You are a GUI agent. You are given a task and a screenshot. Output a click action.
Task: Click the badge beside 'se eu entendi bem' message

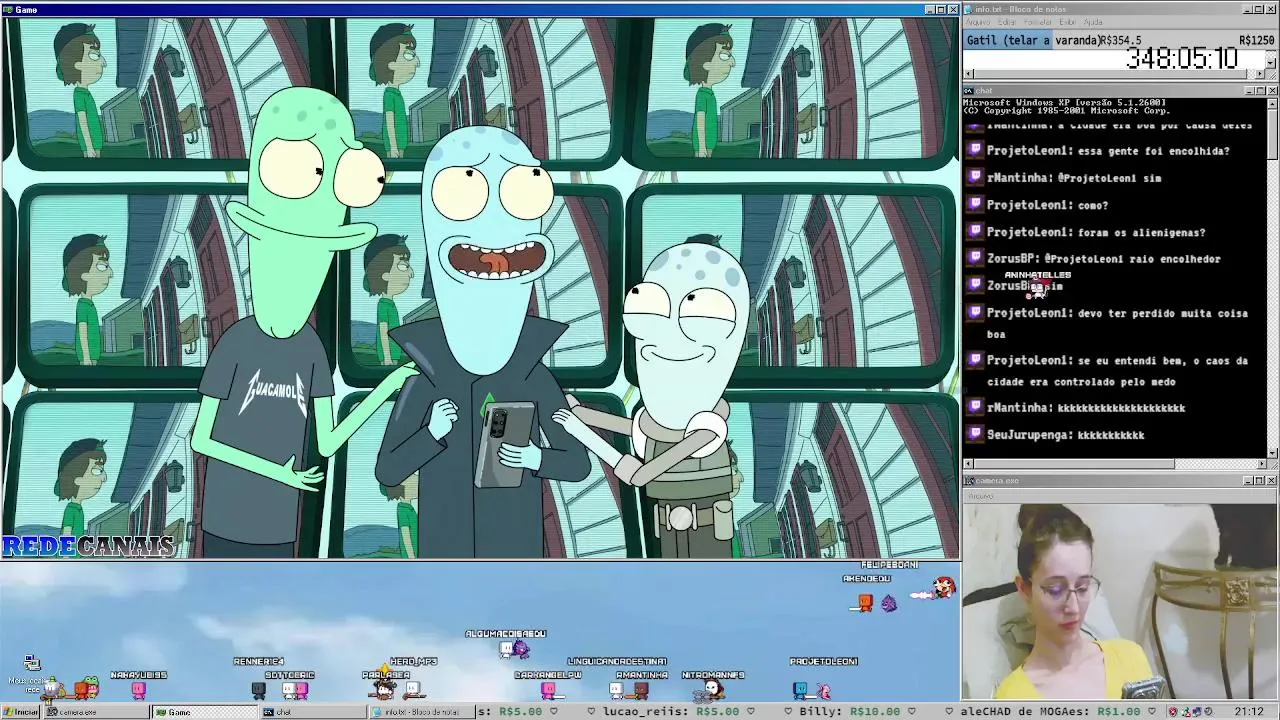coord(975,360)
